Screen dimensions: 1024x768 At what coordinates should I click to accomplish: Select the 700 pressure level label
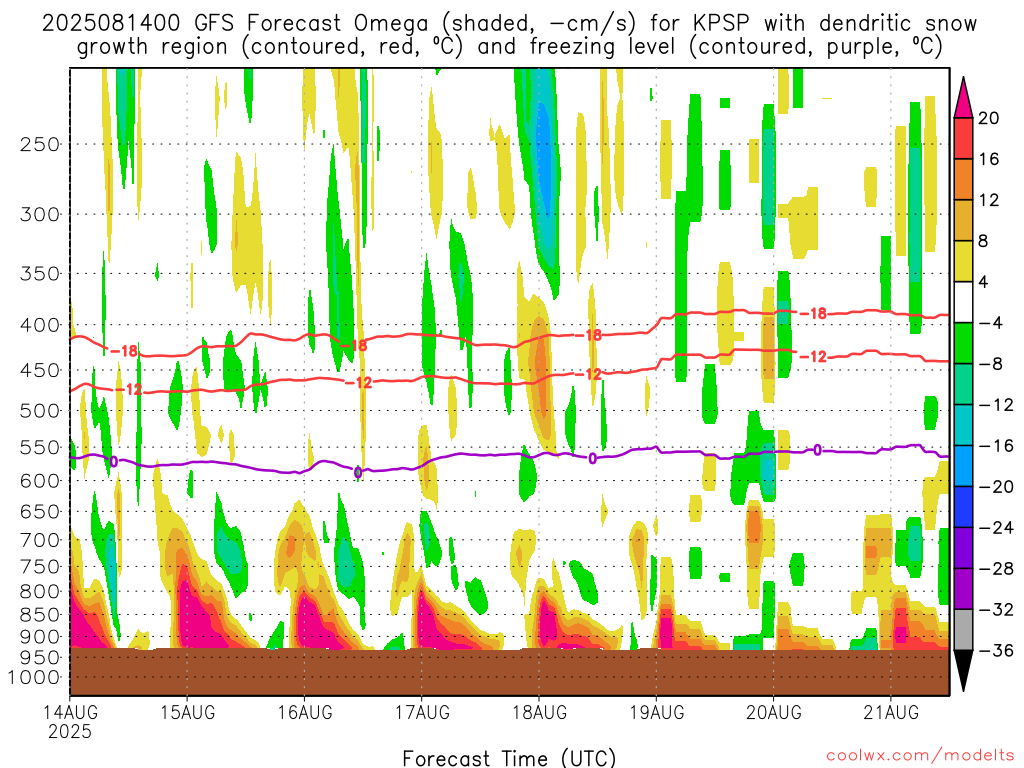point(40,540)
